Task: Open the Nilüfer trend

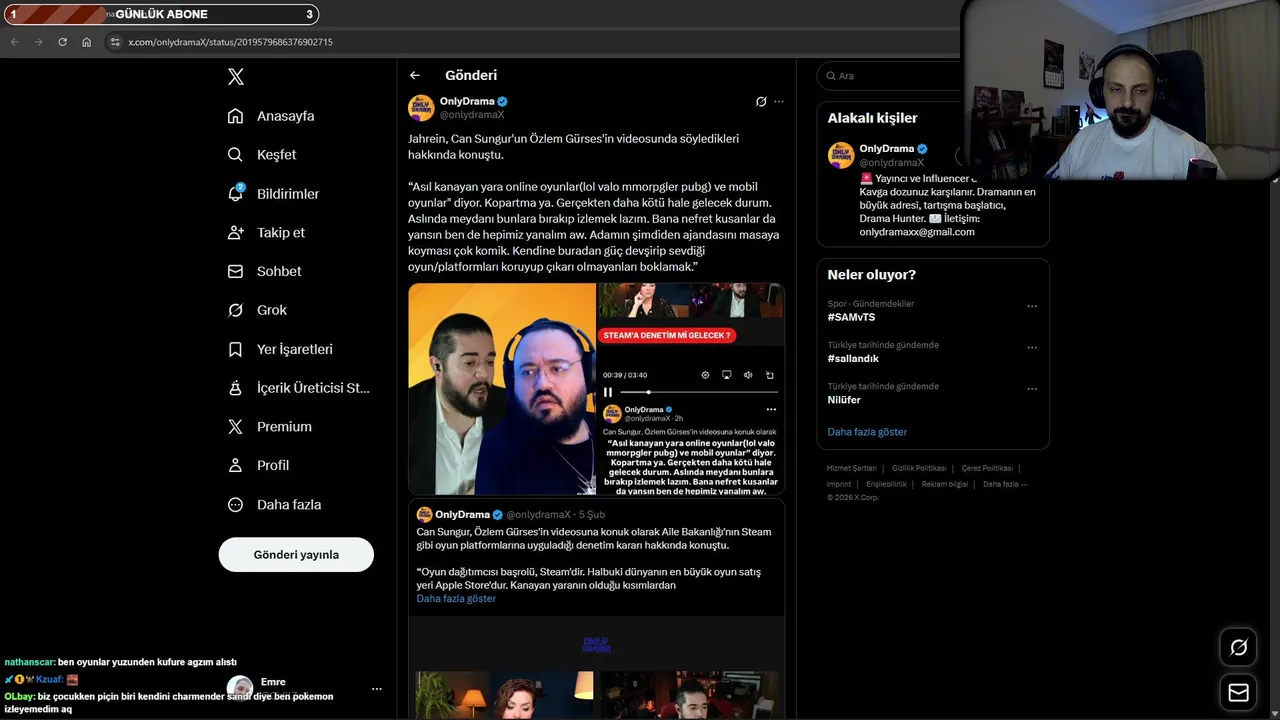Action: click(844, 400)
